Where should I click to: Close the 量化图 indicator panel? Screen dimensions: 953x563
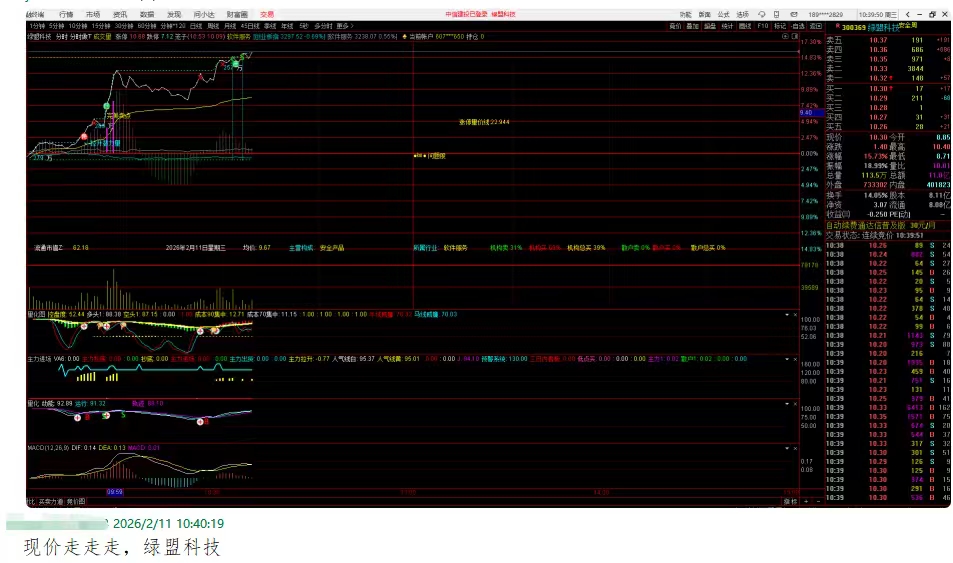click(x=795, y=315)
